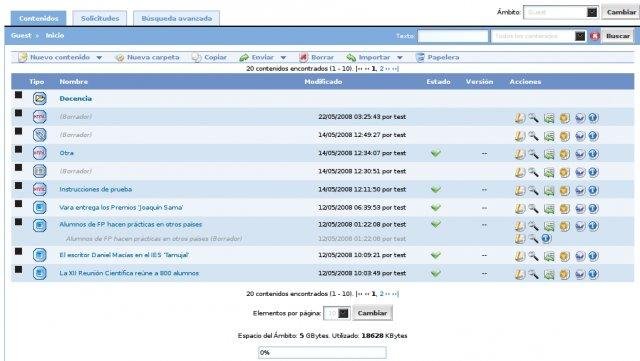
Task: Switch to the Contenidos tab
Action: (38, 18)
